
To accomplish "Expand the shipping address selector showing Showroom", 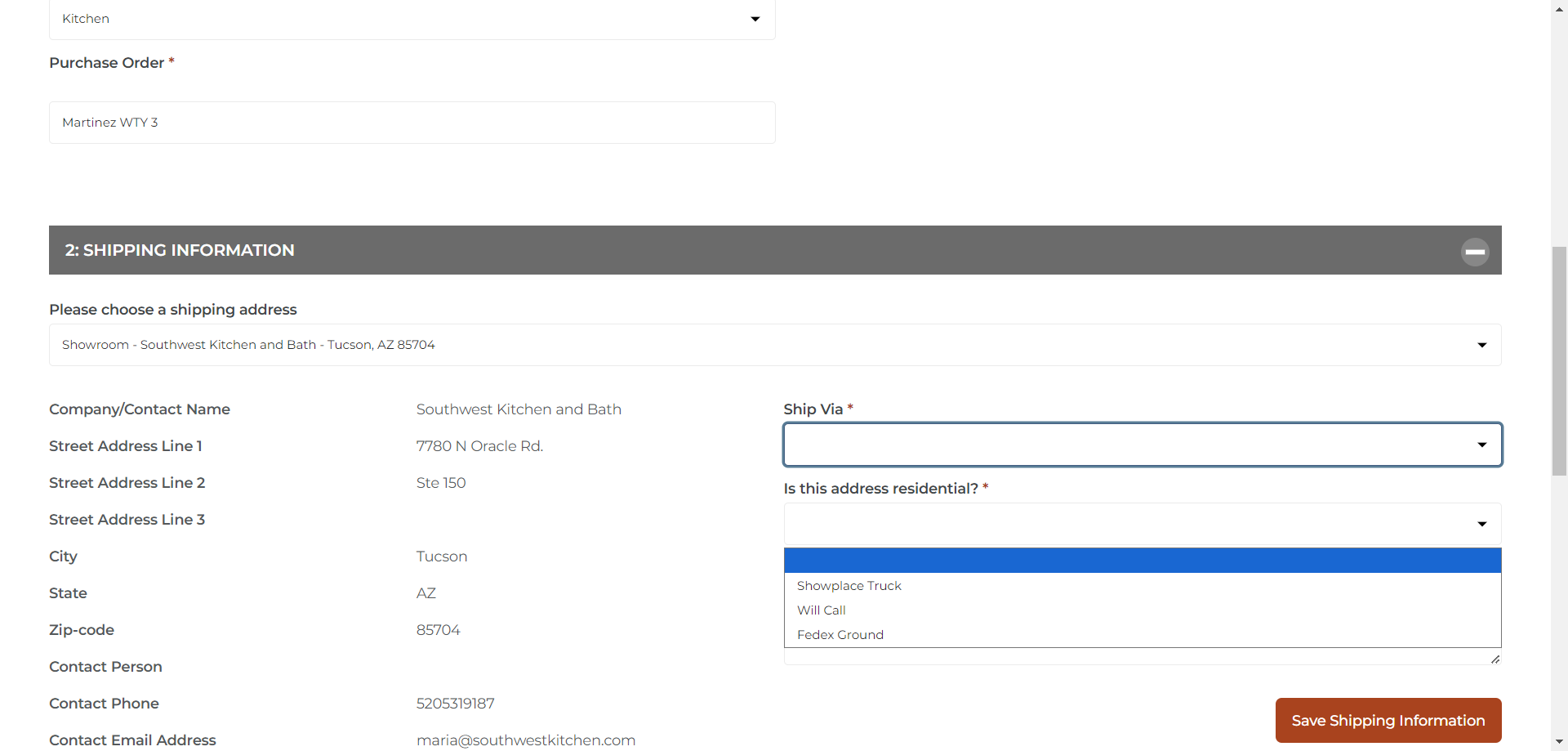I will (774, 345).
